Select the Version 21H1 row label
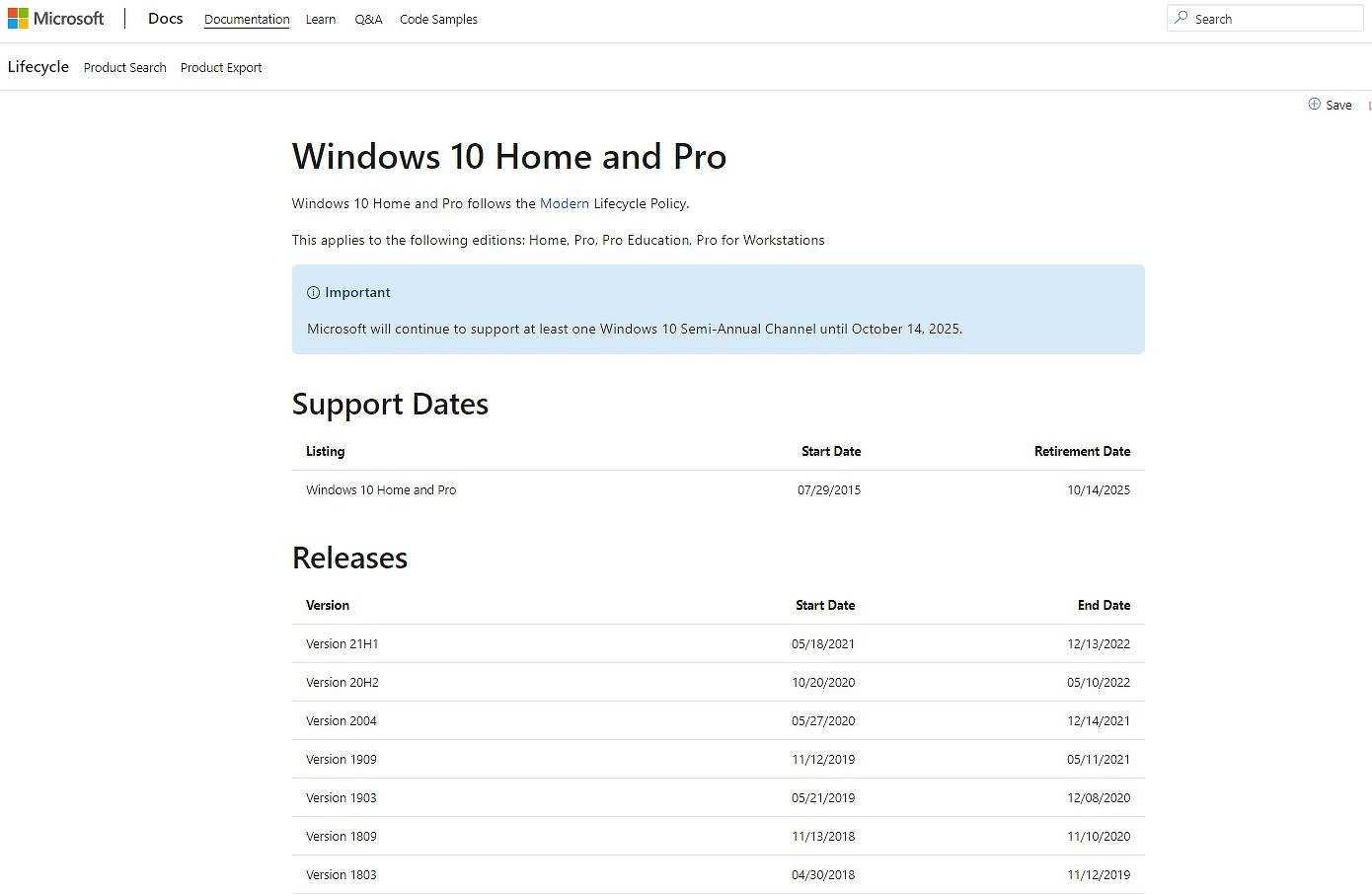 (x=343, y=643)
